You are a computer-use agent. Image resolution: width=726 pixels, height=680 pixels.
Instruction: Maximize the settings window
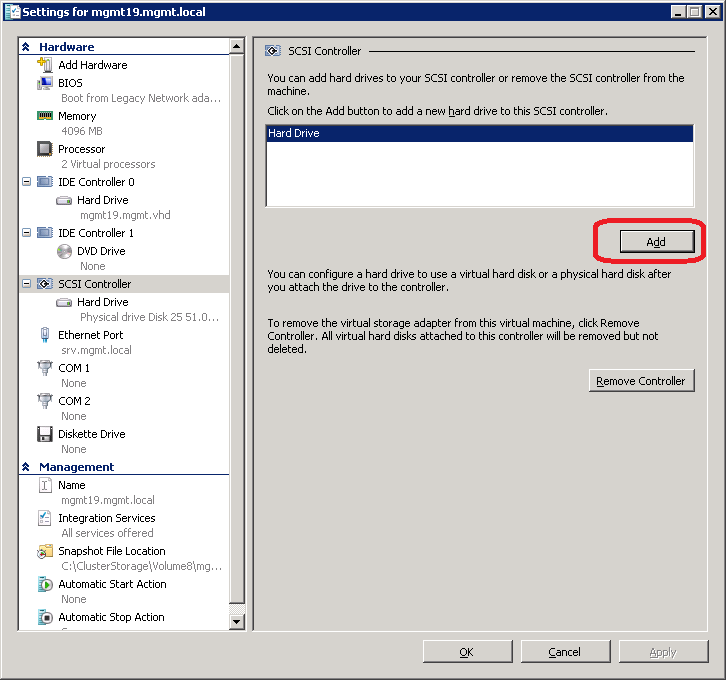click(695, 12)
